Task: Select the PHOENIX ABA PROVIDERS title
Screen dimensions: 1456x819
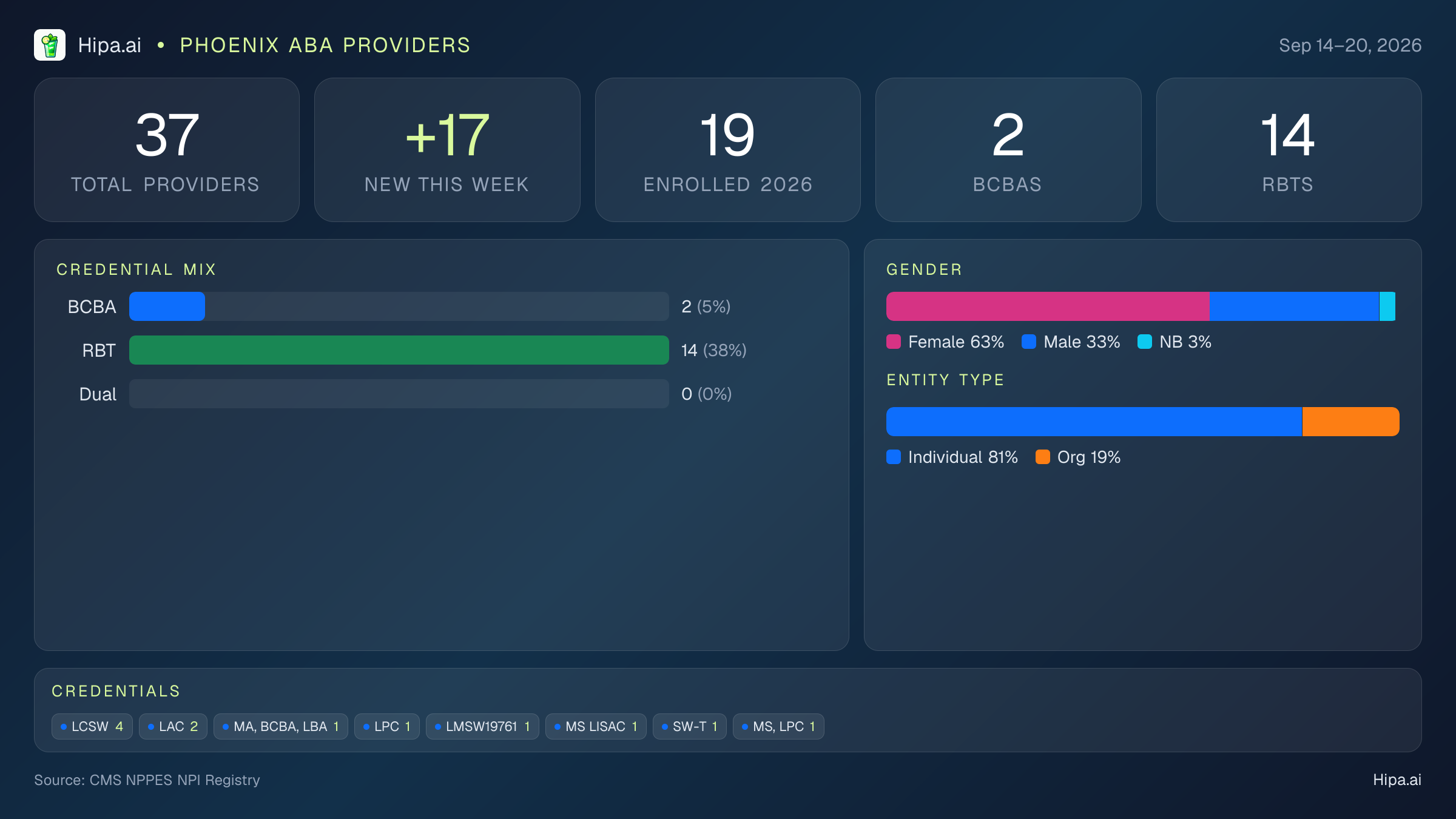Action: [325, 45]
